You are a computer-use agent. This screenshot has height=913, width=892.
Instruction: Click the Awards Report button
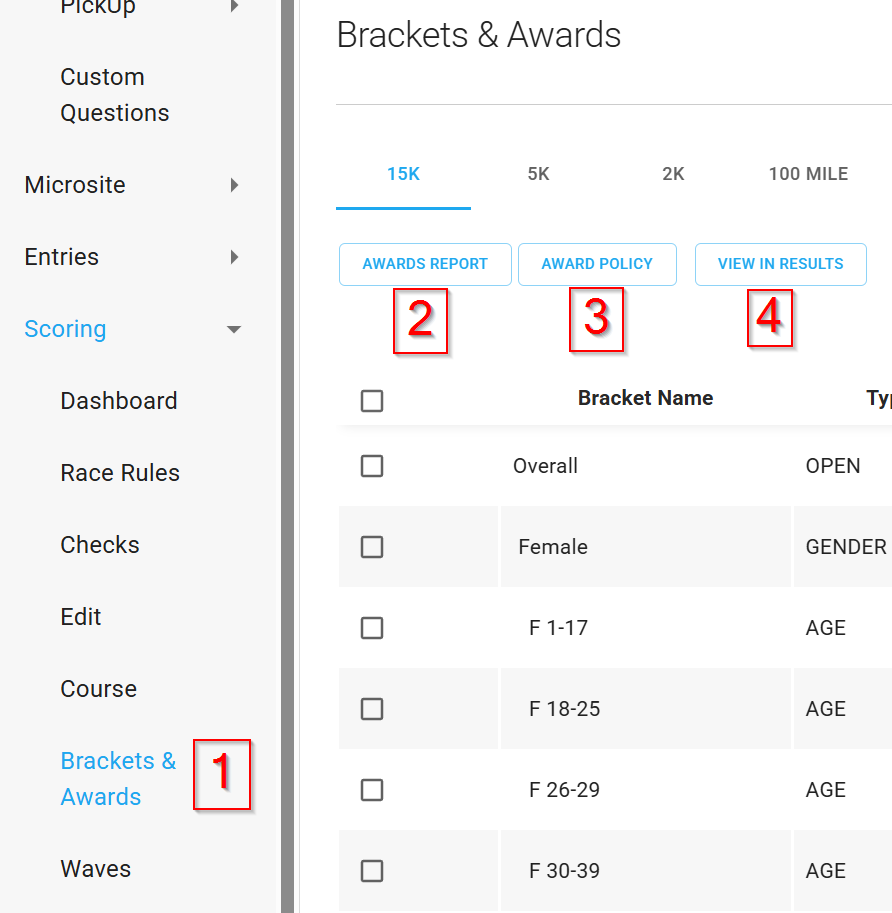tap(425, 264)
